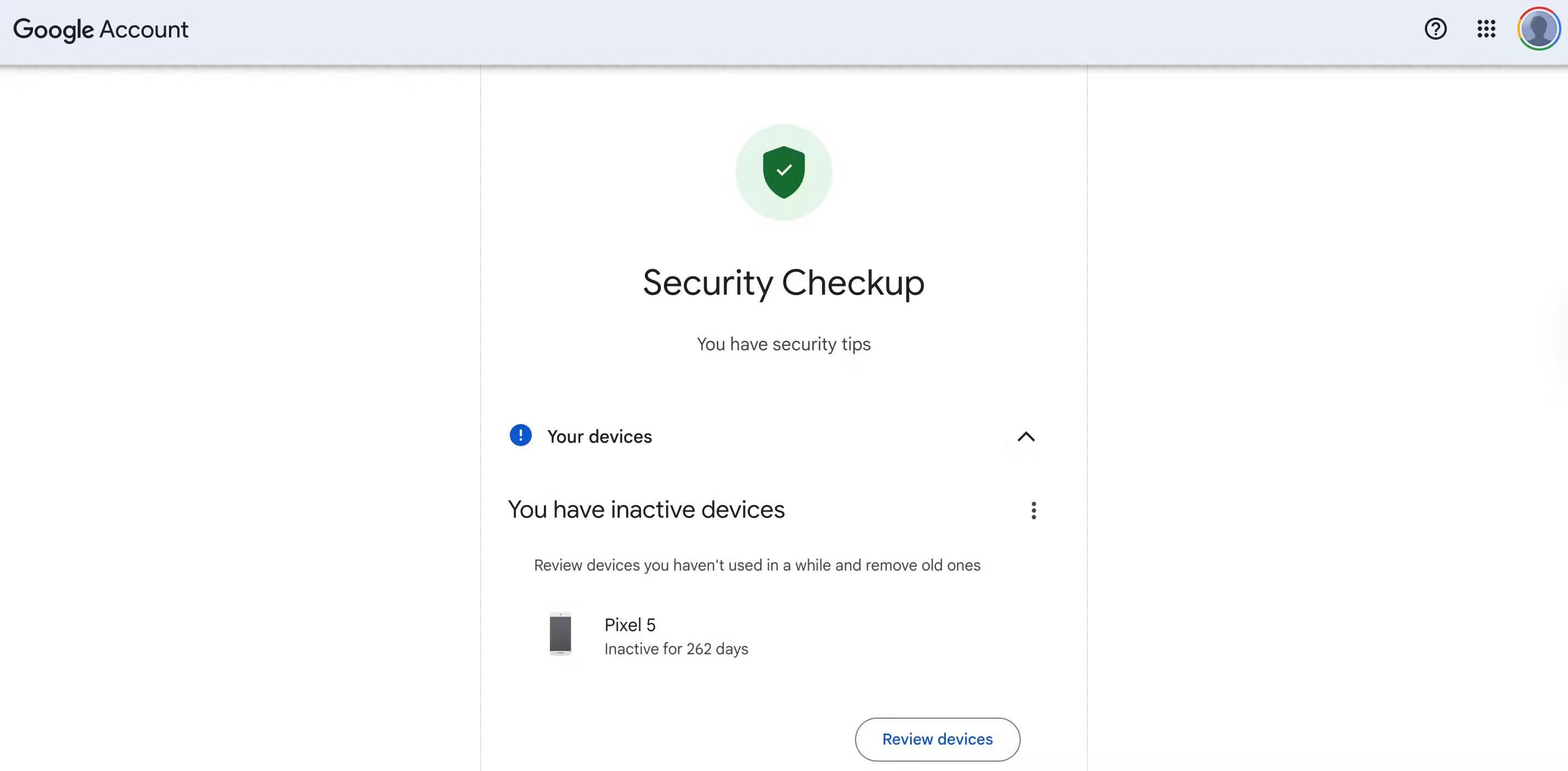Open the help icon in the top bar
1568x771 pixels.
click(1436, 29)
